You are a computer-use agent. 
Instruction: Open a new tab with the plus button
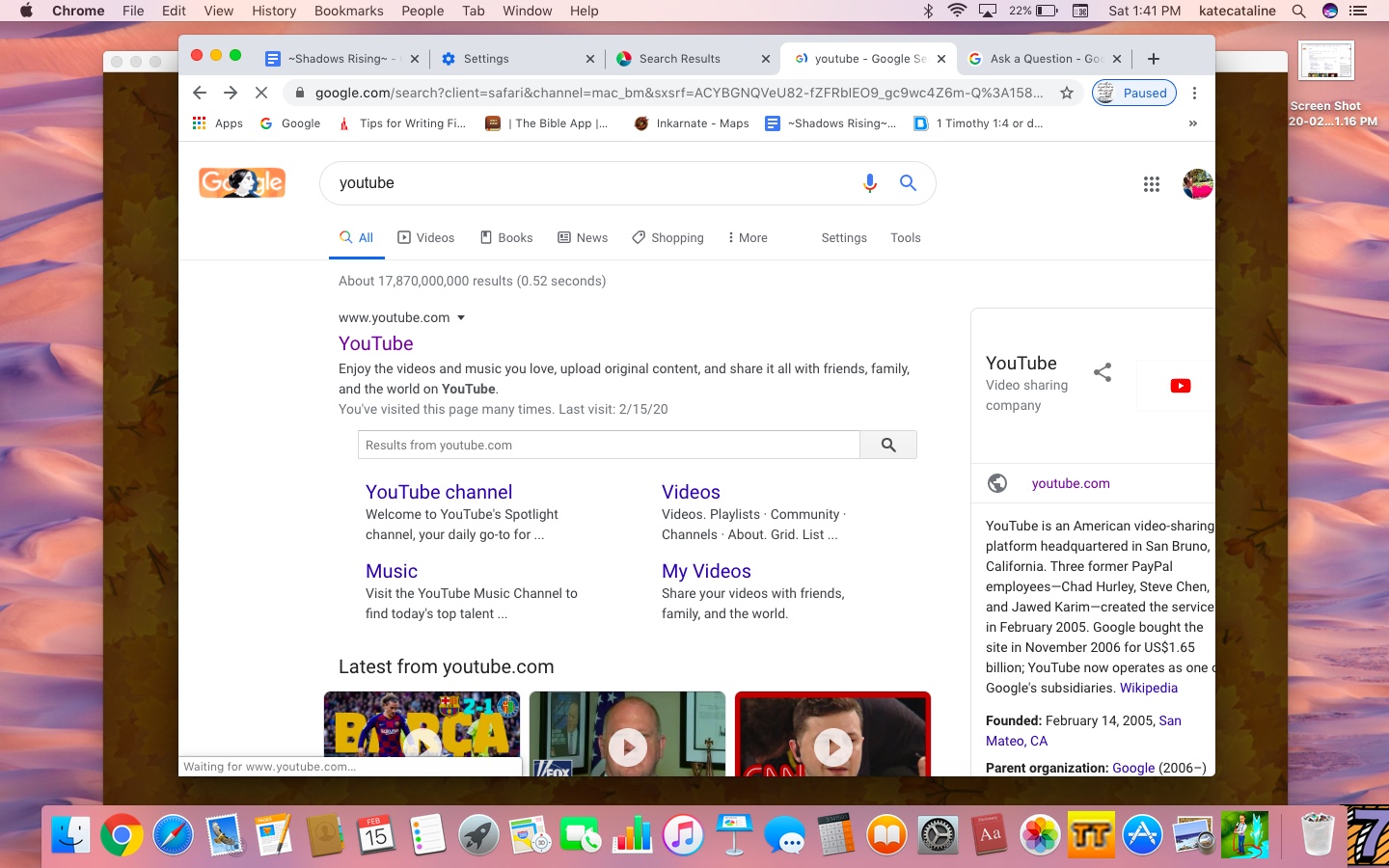point(1154,59)
